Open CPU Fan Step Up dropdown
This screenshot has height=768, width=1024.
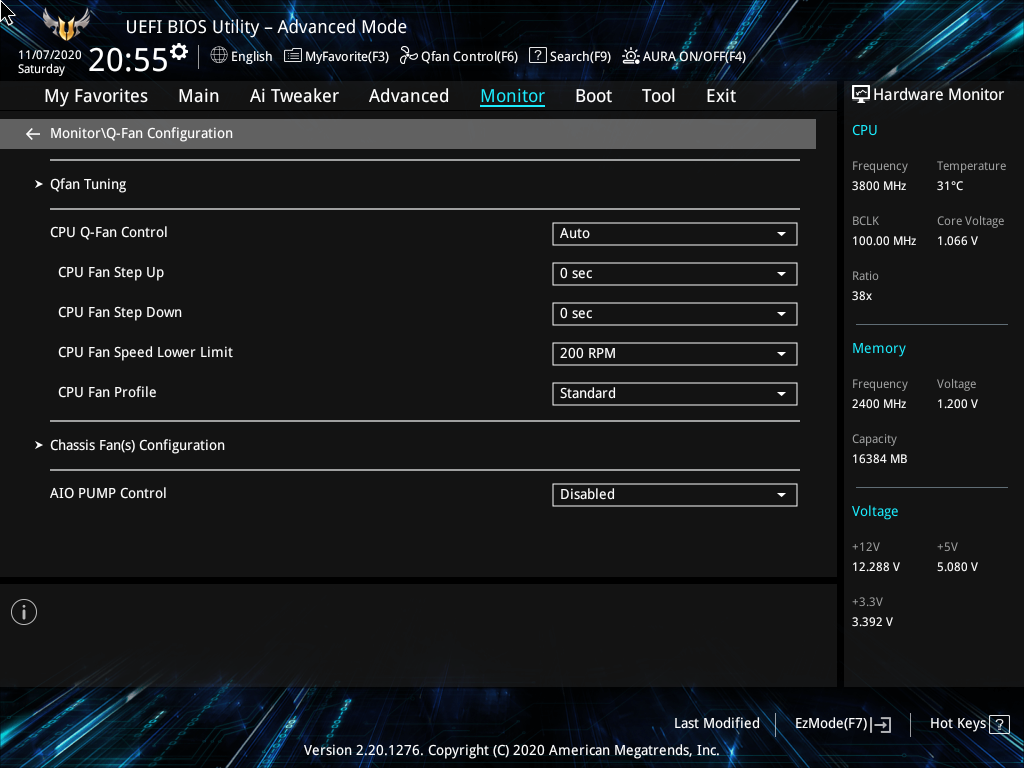tap(675, 274)
